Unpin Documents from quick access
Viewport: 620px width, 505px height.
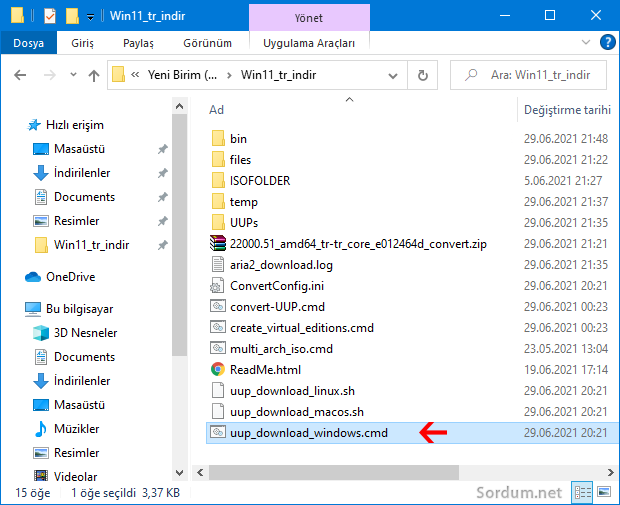(163, 197)
